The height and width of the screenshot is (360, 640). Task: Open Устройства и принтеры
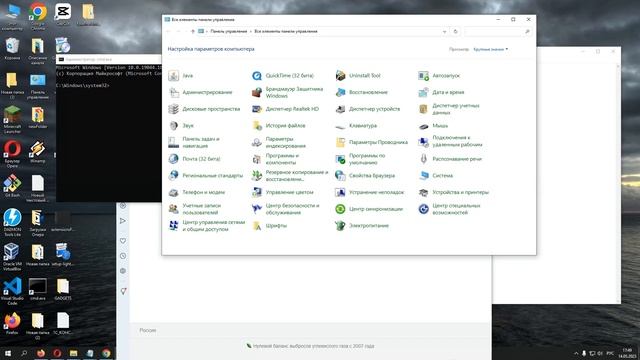[453, 192]
